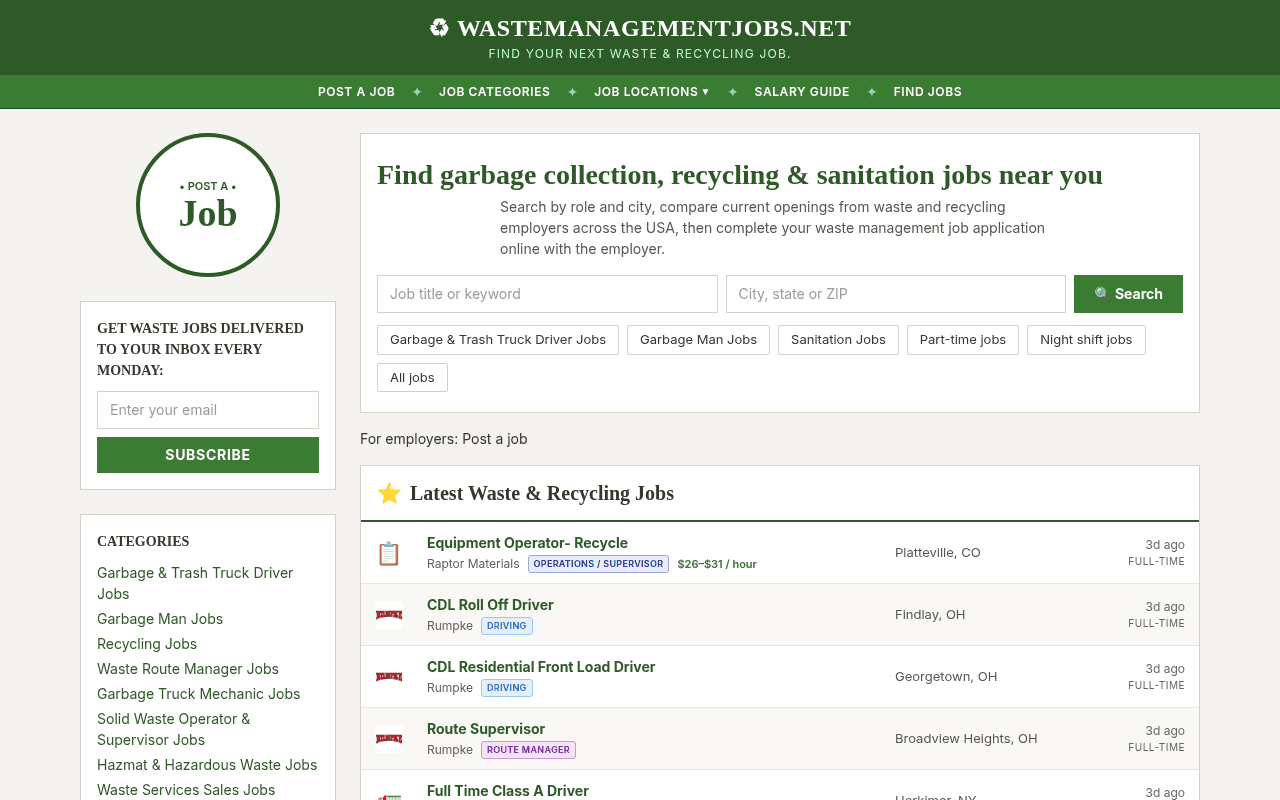The width and height of the screenshot is (1280, 800).
Task: Focus the City, state or ZIP field
Action: pos(896,294)
